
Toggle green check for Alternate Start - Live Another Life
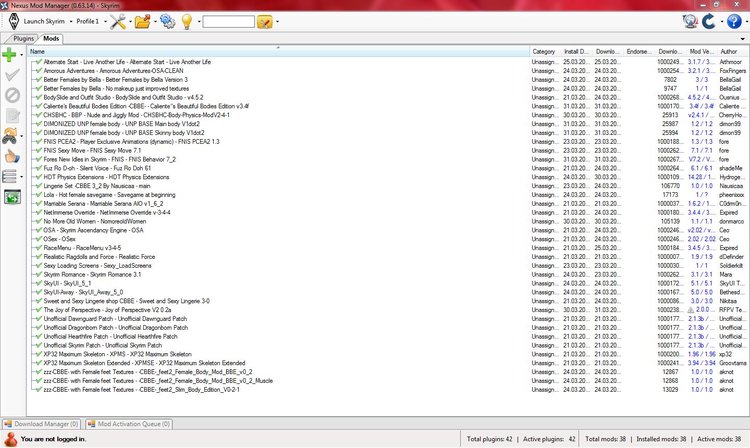pyautogui.click(x=39, y=62)
